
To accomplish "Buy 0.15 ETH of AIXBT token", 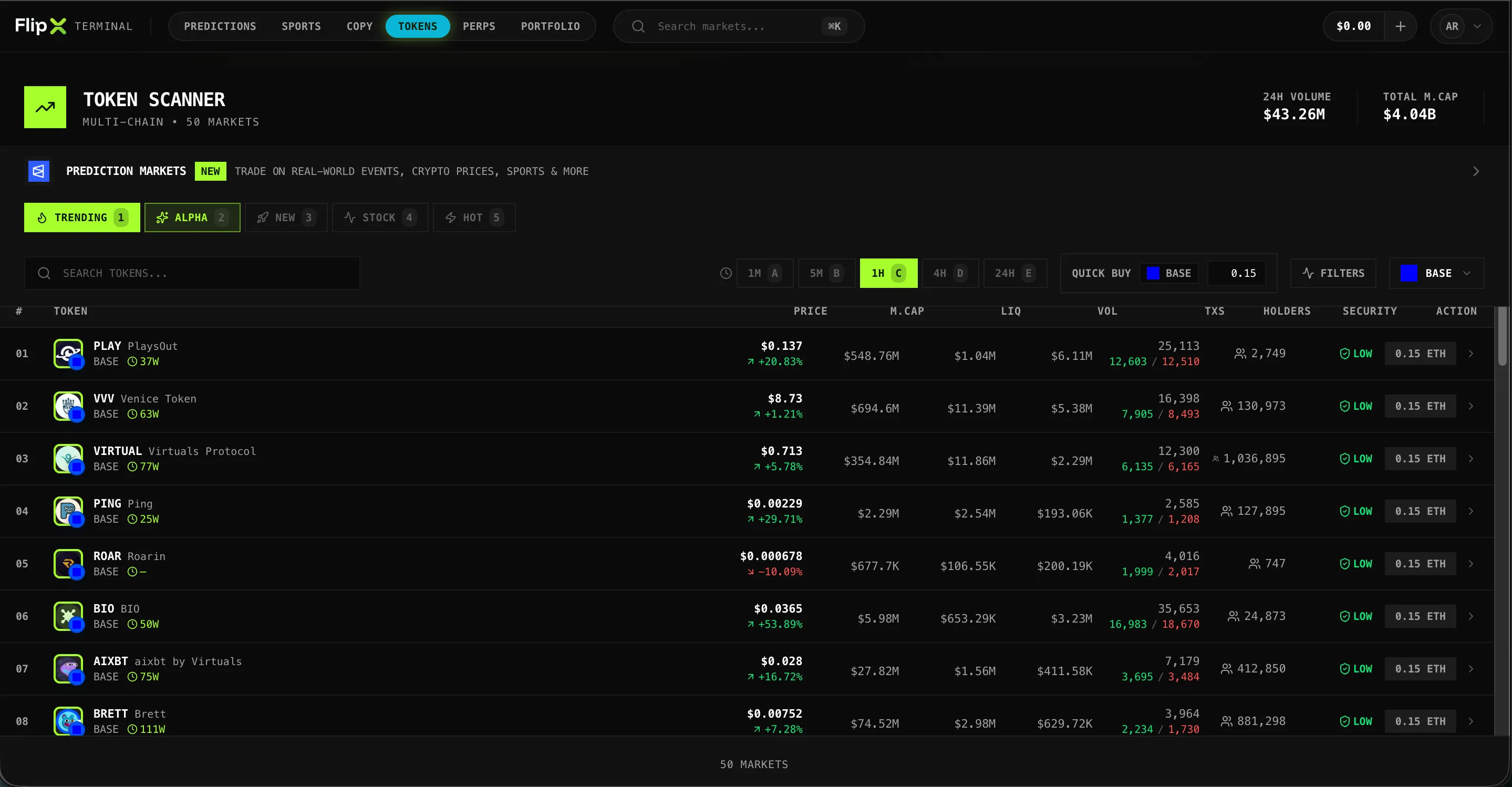I will [1420, 668].
